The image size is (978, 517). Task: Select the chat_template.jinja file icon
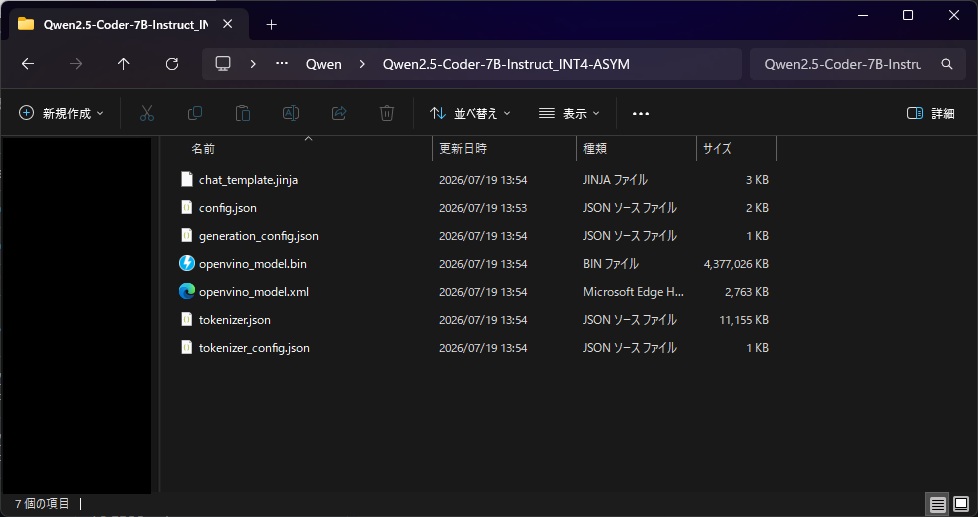pos(186,180)
